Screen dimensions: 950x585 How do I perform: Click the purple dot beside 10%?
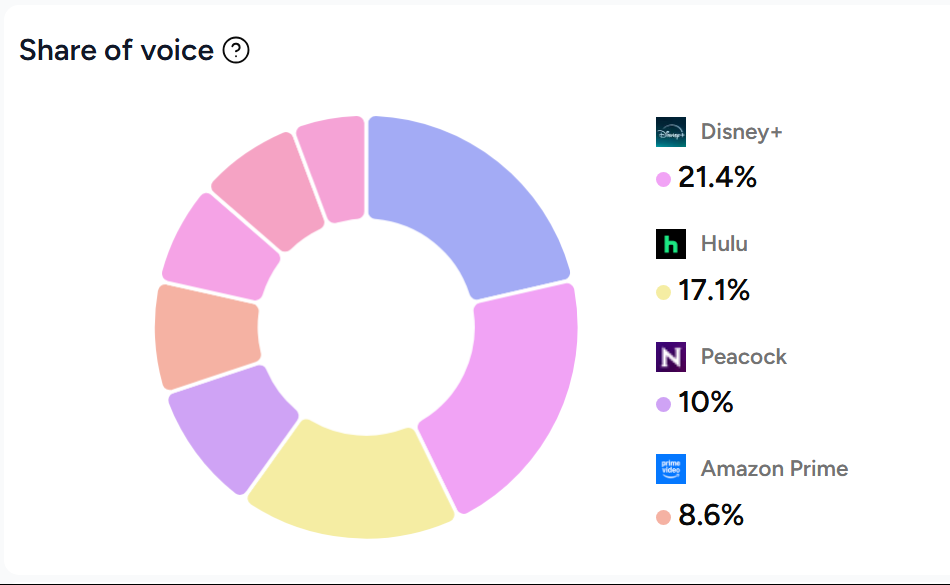point(663,405)
